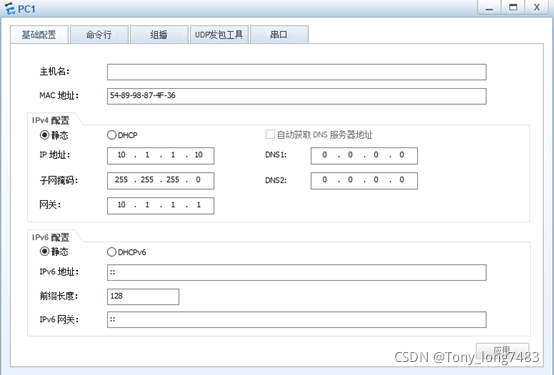Click the IPv6 地址 input field
The height and width of the screenshot is (375, 554).
coord(297,273)
